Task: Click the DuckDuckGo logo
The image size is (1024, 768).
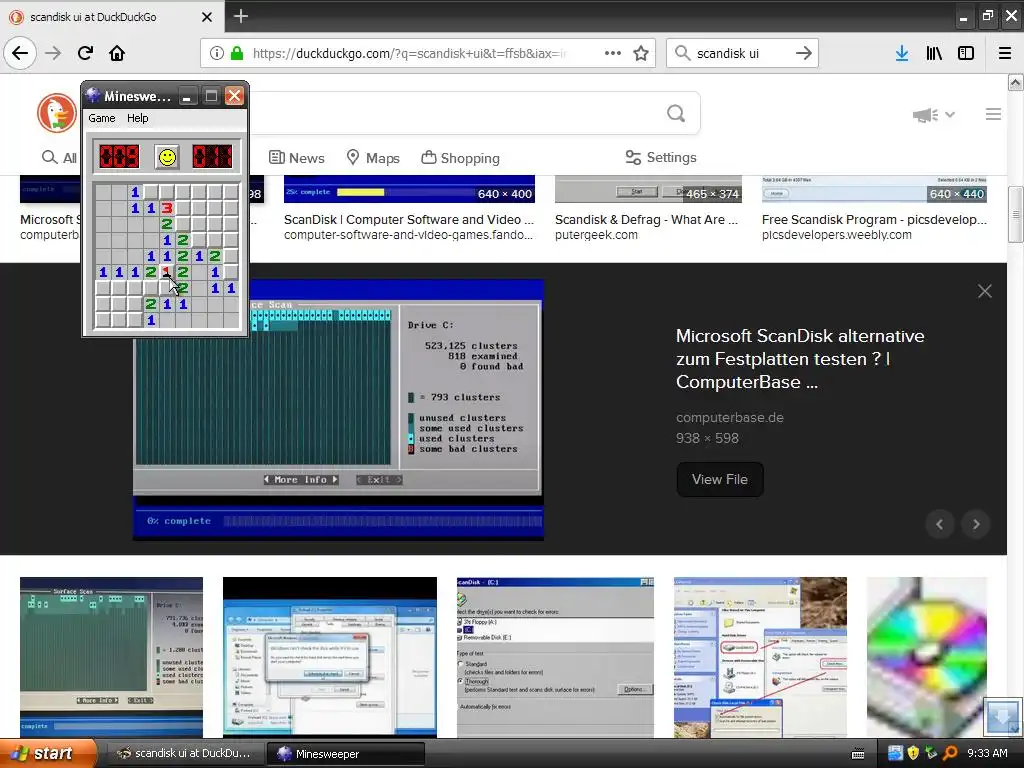Action: [56, 113]
